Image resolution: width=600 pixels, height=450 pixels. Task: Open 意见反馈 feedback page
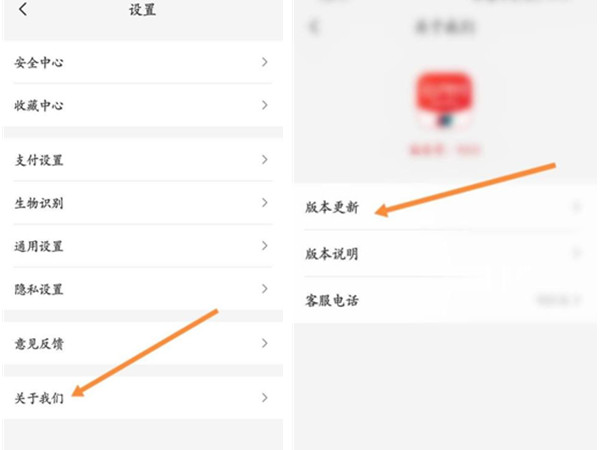(x=143, y=343)
